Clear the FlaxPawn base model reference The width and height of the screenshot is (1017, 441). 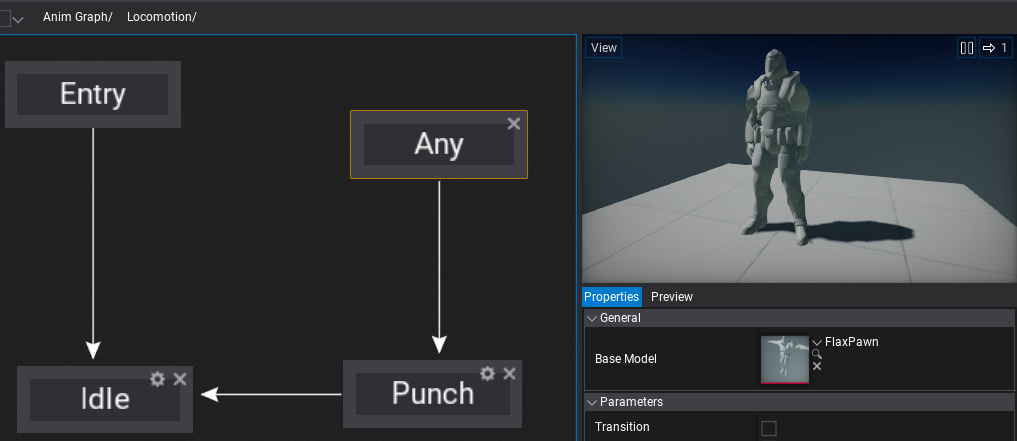pyautogui.click(x=817, y=366)
